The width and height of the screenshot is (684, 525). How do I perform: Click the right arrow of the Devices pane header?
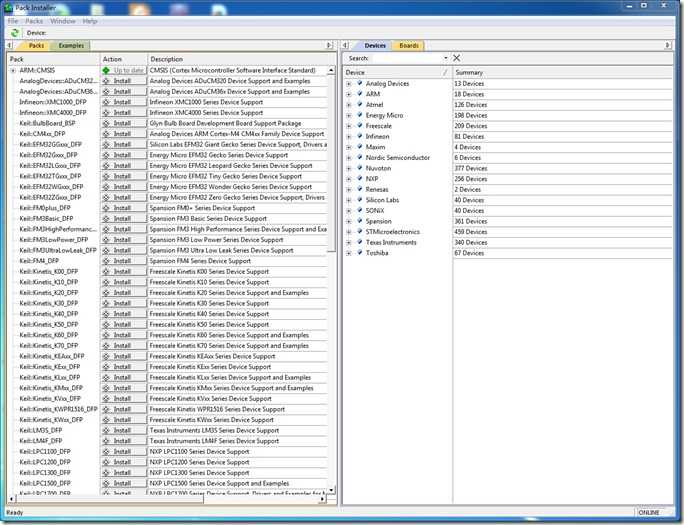(x=667, y=45)
